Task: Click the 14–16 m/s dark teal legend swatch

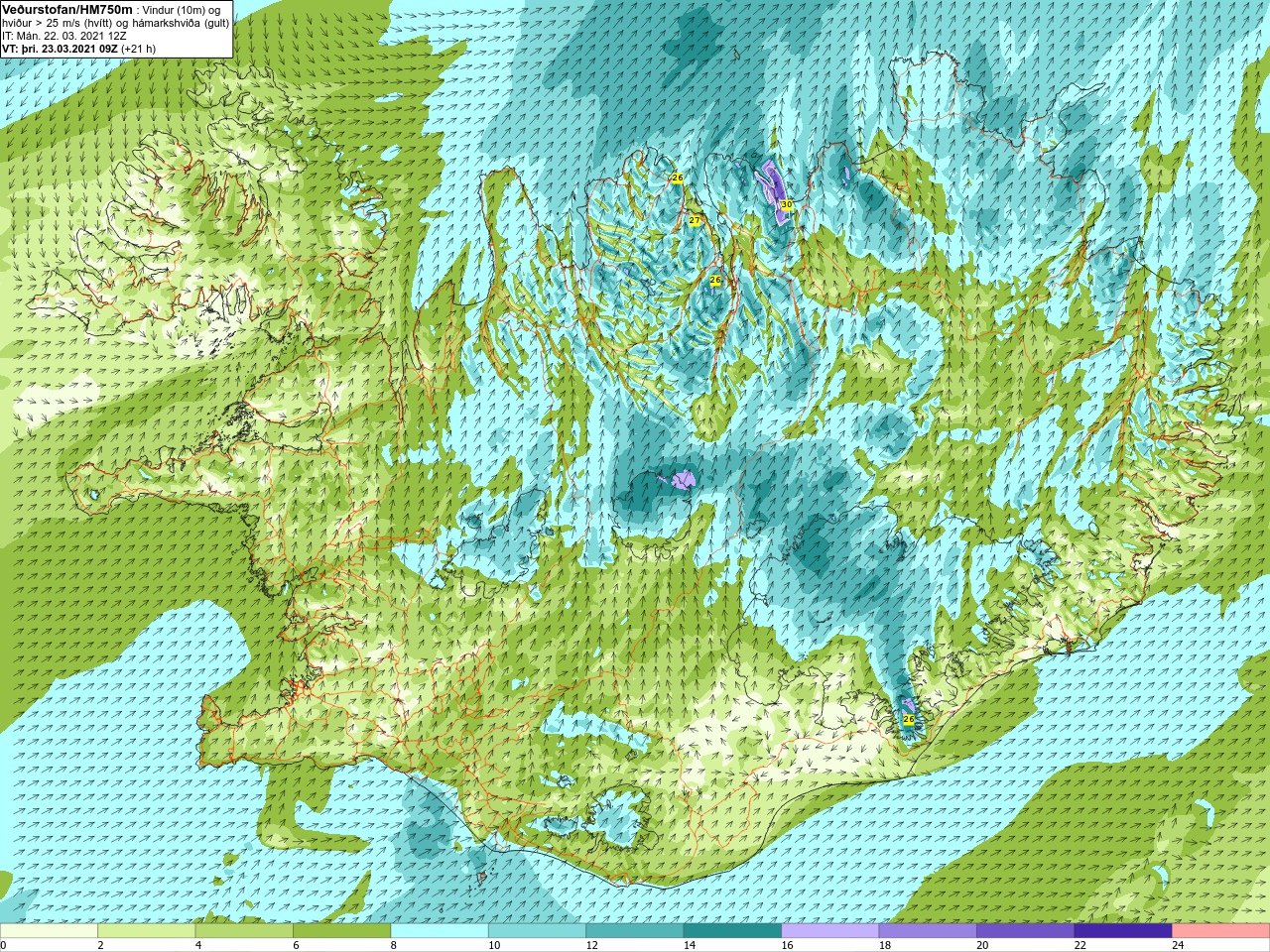Action: [x=733, y=931]
